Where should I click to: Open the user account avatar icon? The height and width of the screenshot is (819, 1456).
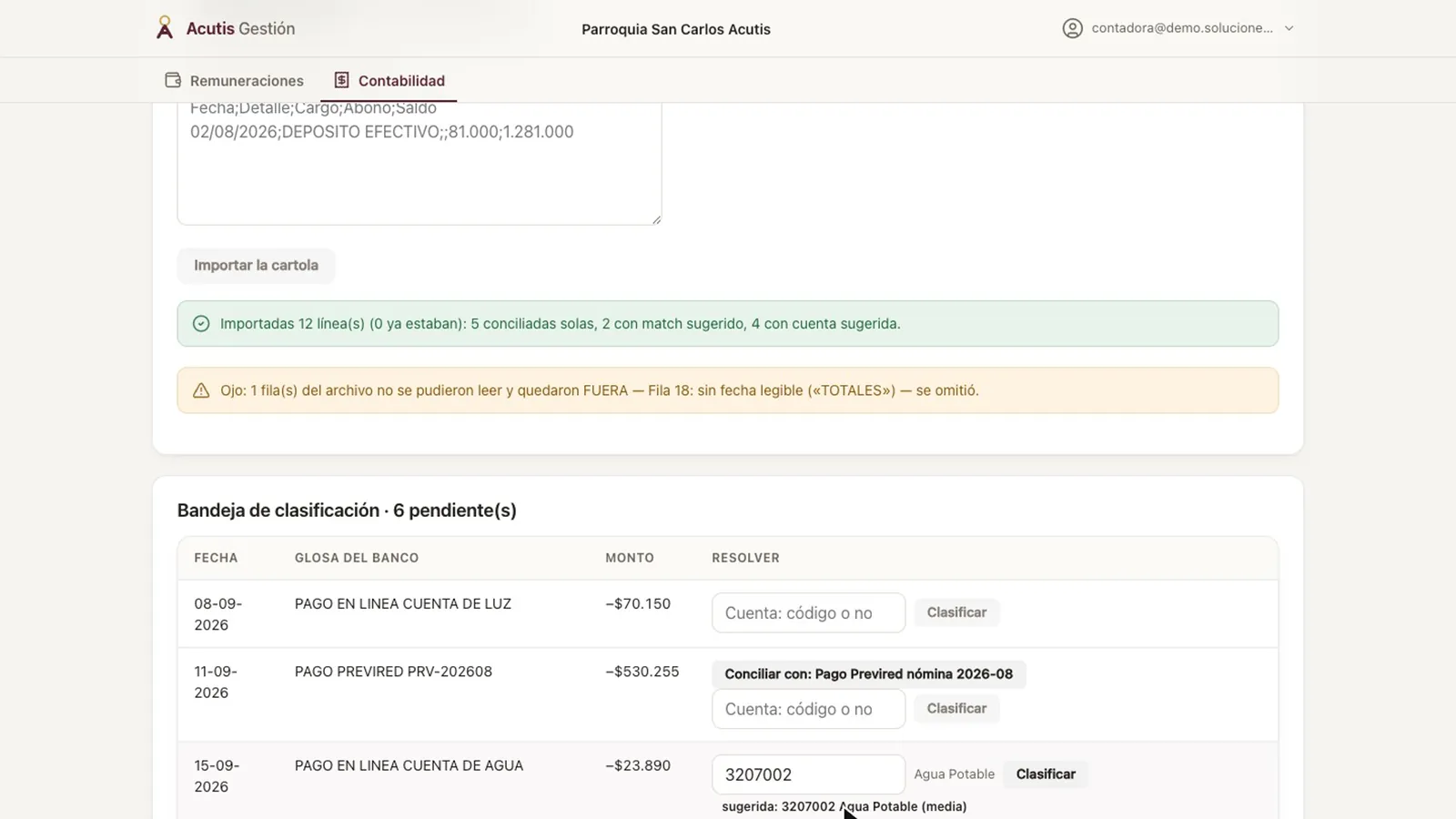coord(1073,28)
